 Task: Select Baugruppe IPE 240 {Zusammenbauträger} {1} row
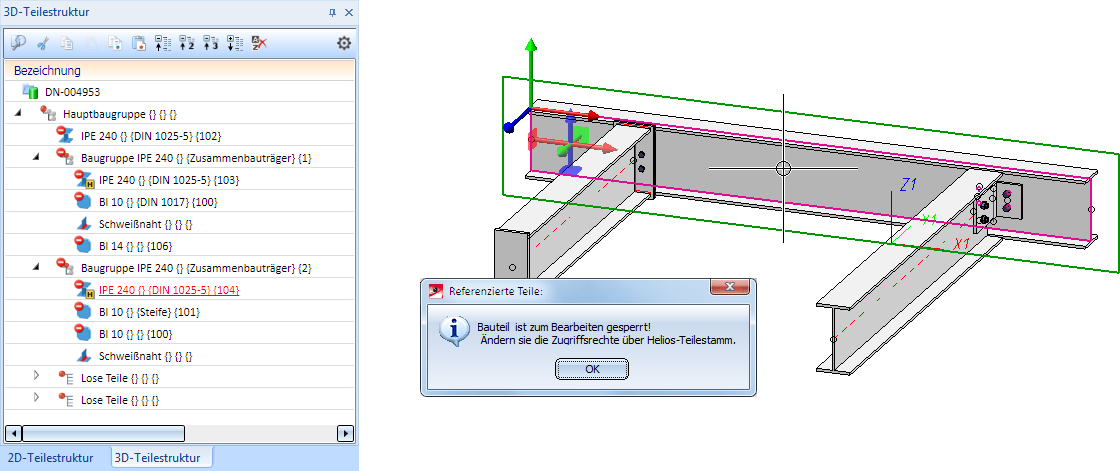(196, 157)
